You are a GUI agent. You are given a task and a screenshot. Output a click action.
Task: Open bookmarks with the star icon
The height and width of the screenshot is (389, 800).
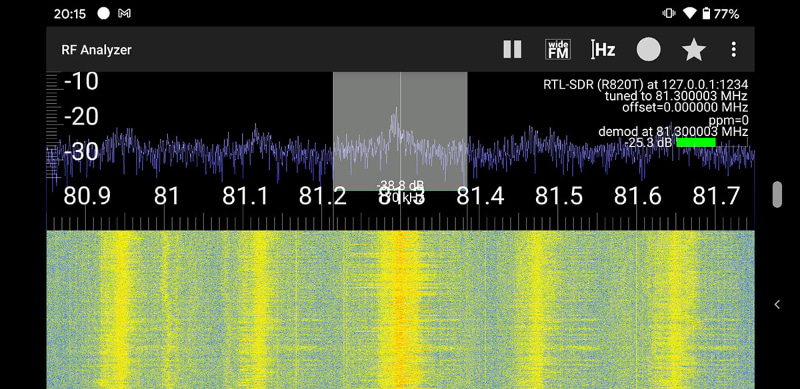pos(694,50)
